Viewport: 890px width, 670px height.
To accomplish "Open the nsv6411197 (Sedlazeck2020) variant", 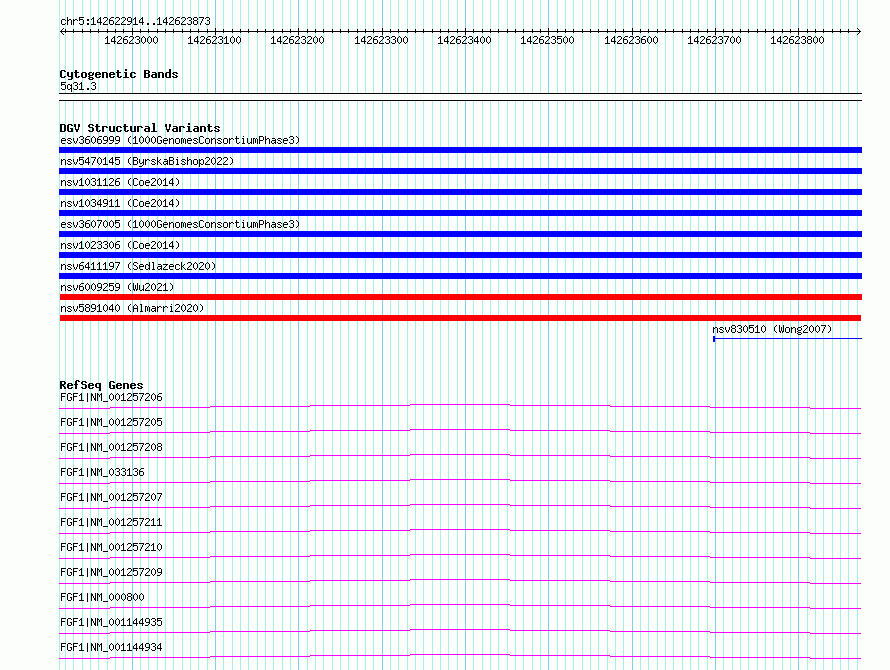I will [138, 266].
